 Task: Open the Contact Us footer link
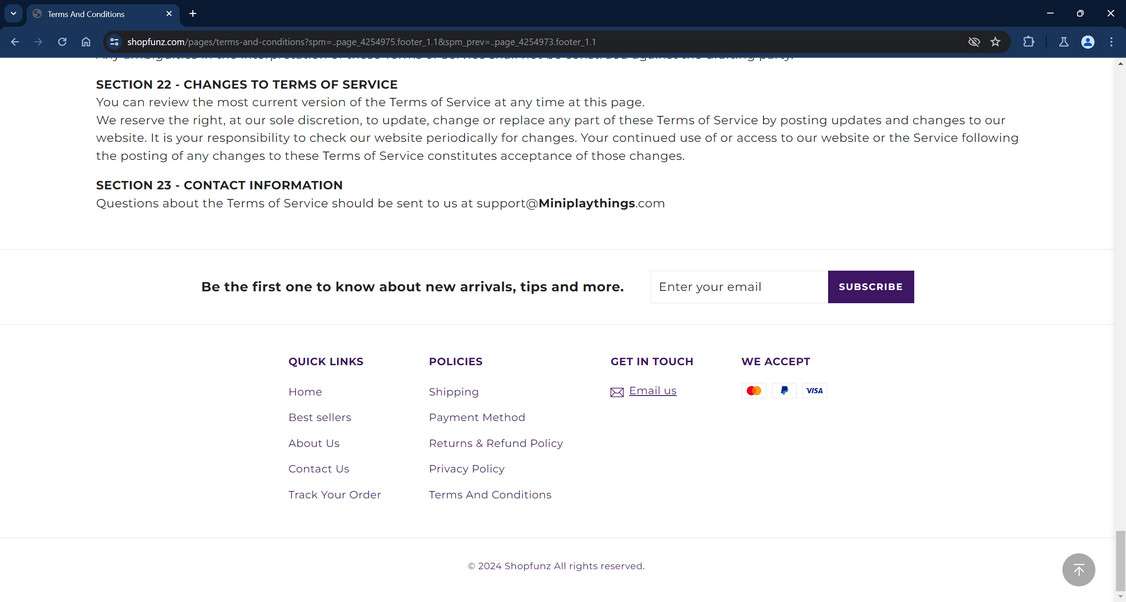coord(319,468)
